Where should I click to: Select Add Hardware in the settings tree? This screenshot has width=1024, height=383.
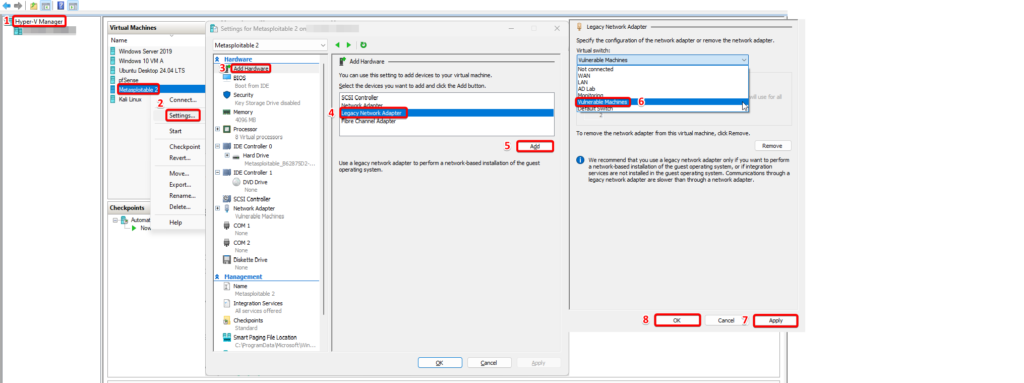click(251, 69)
